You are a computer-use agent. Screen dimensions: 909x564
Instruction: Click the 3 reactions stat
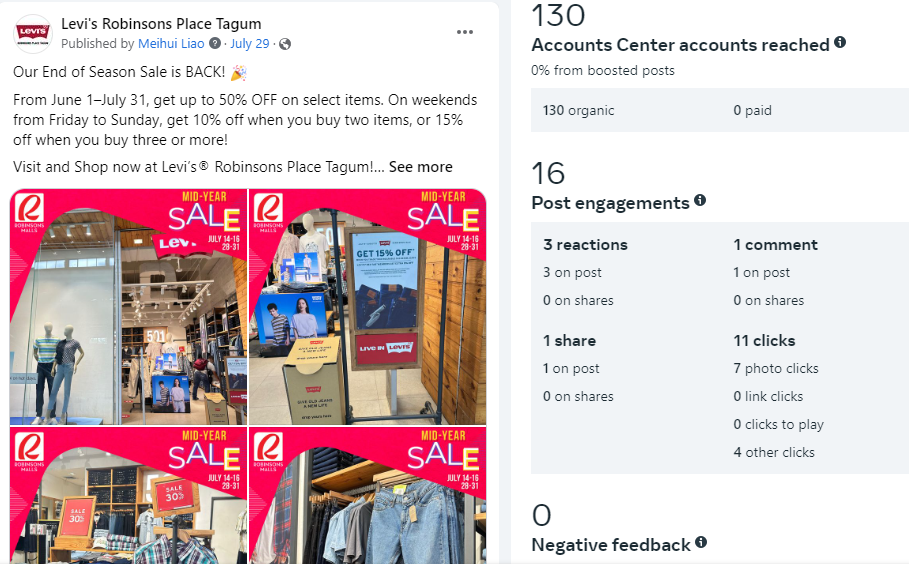[586, 245]
